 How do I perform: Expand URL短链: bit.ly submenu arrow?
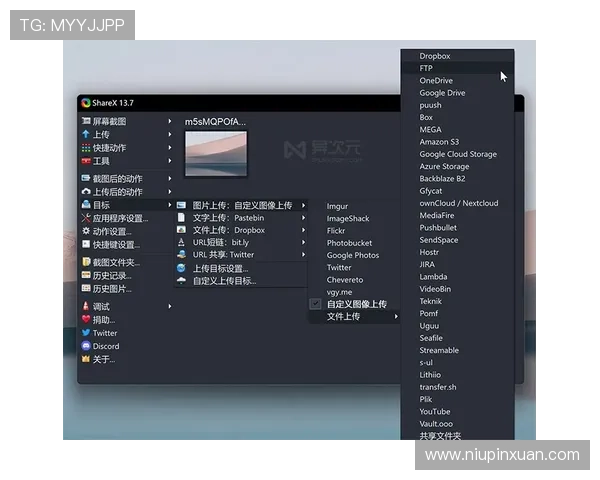tap(303, 242)
